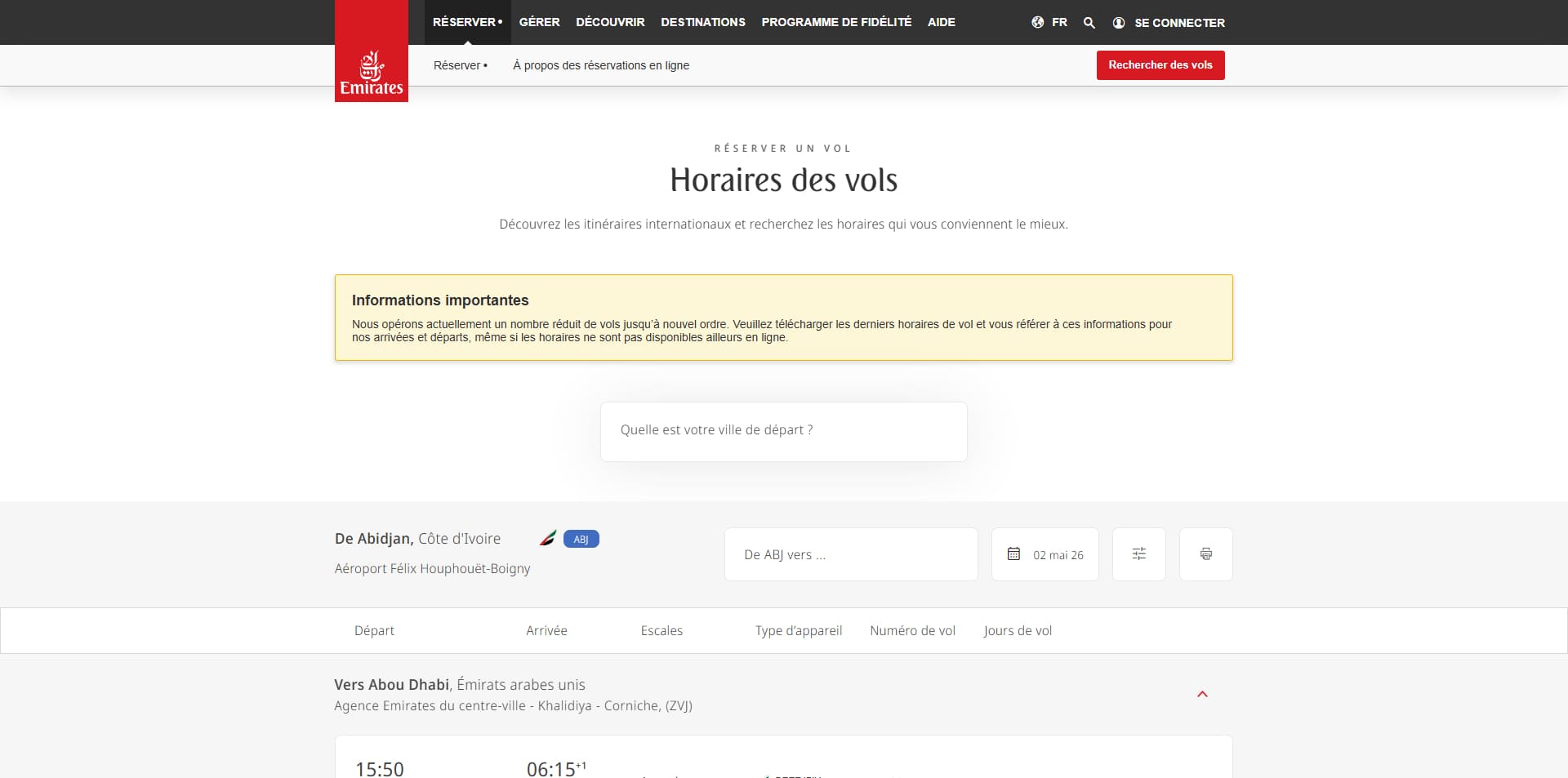Screen dimensions: 1568x778
Task: Click SE CONNECTER to sign in
Action: click(1179, 23)
